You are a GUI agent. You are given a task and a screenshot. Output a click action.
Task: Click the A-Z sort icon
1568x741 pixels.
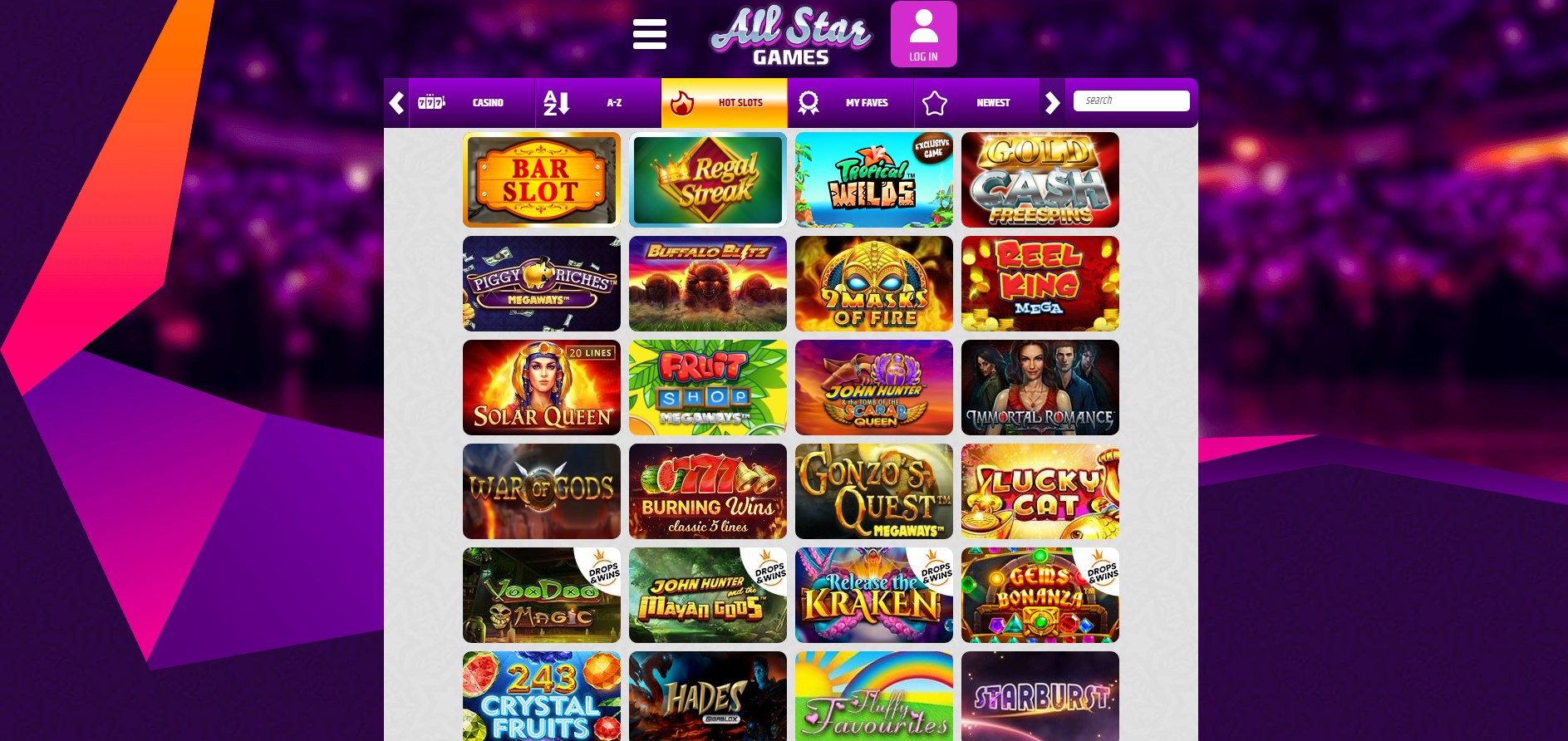pyautogui.click(x=556, y=103)
